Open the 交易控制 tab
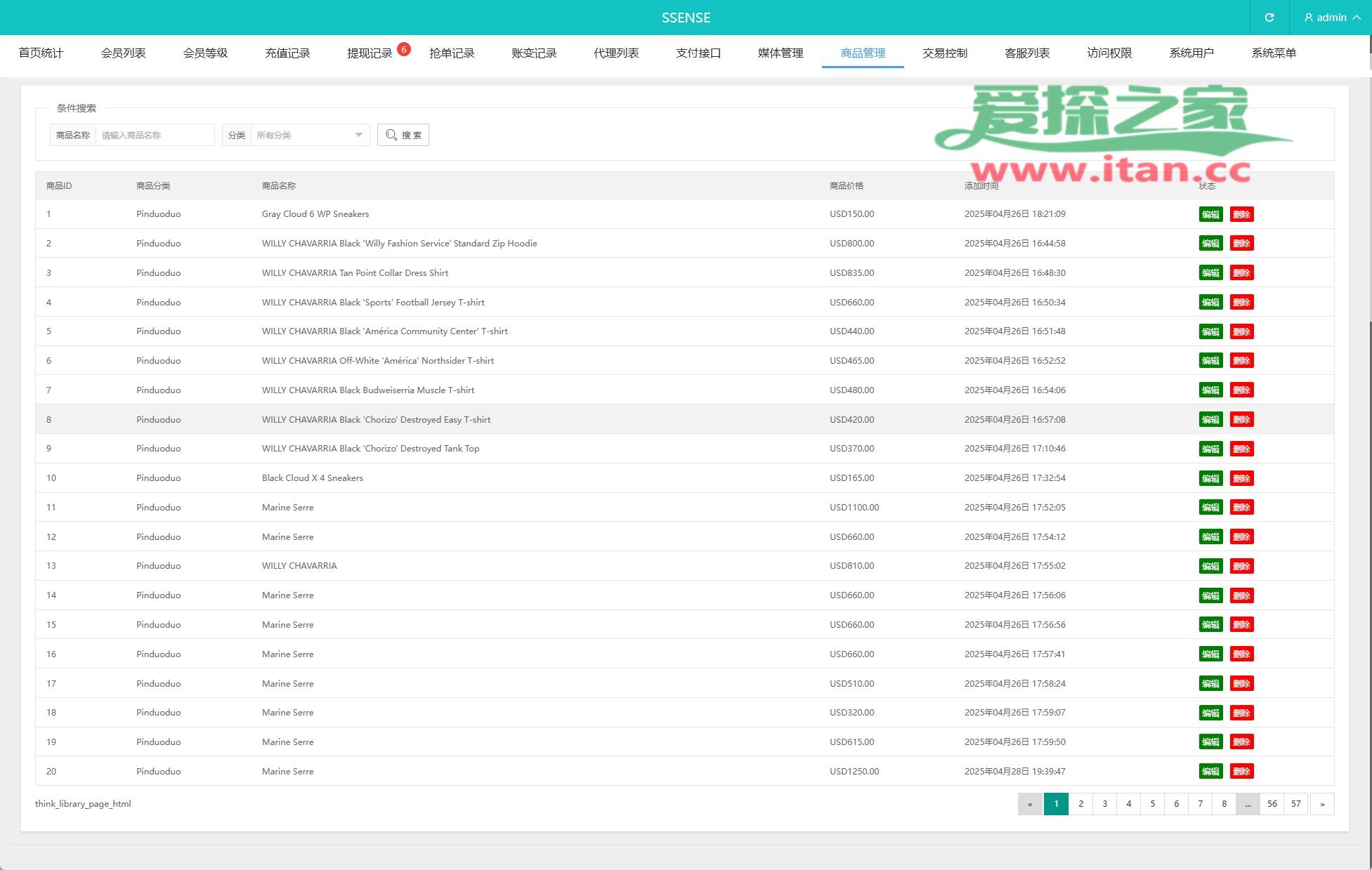Screen dimensions: 1372x870 (x=945, y=53)
